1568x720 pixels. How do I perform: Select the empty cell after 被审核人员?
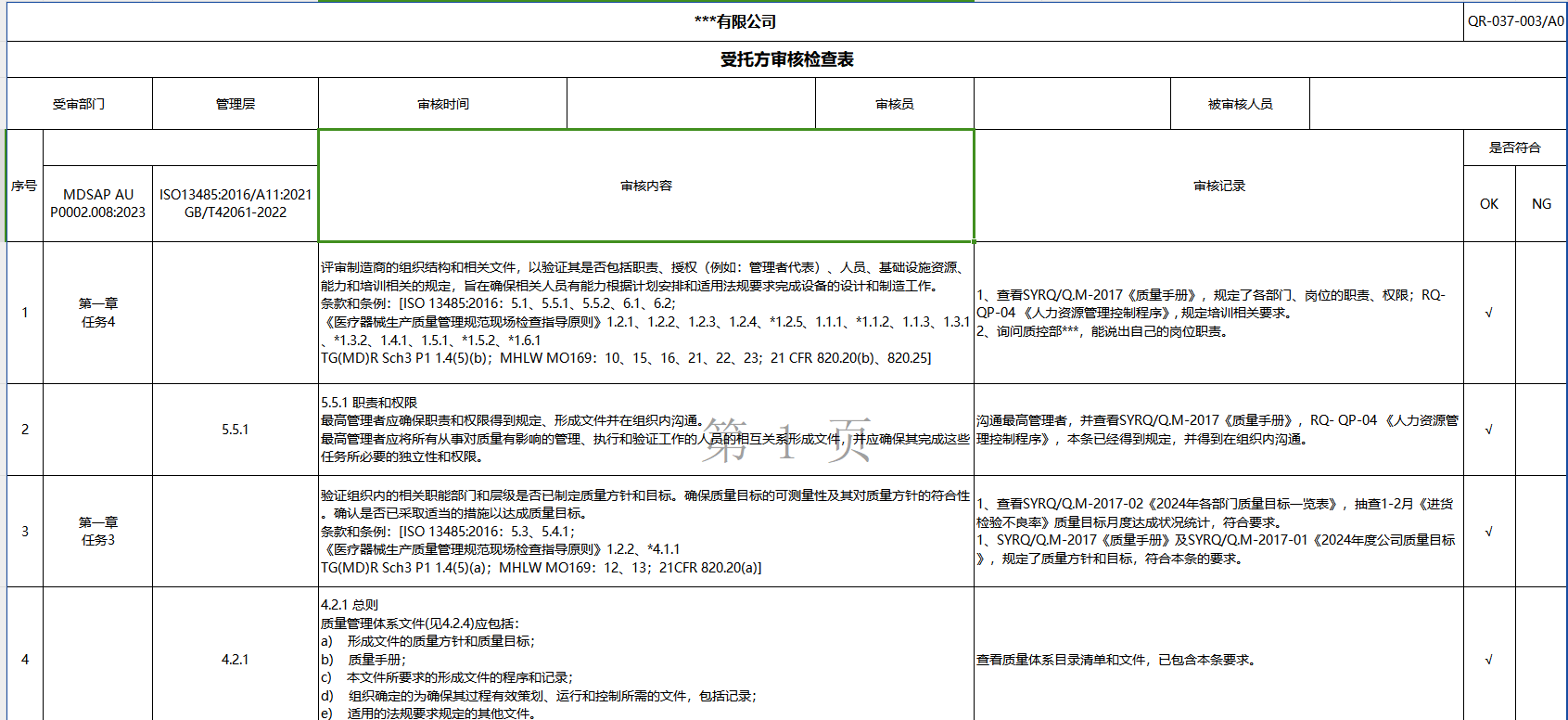[x=1438, y=104]
